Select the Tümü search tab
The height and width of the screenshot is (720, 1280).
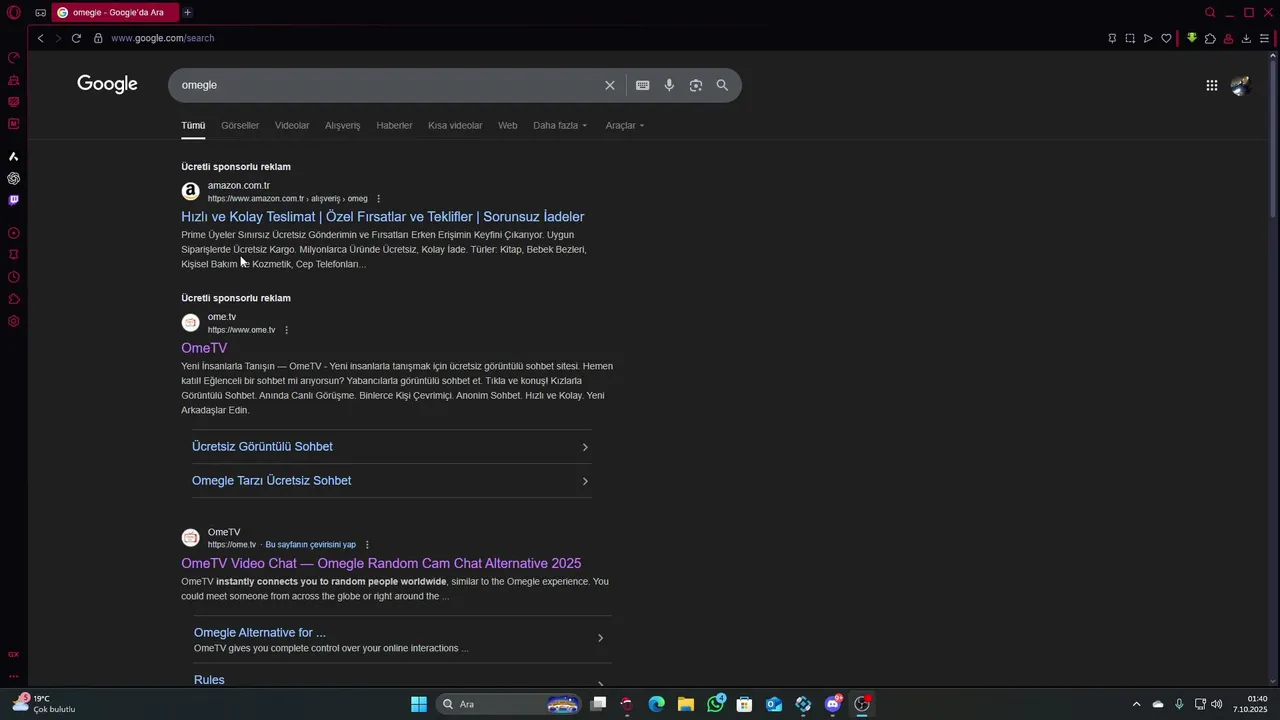193,125
